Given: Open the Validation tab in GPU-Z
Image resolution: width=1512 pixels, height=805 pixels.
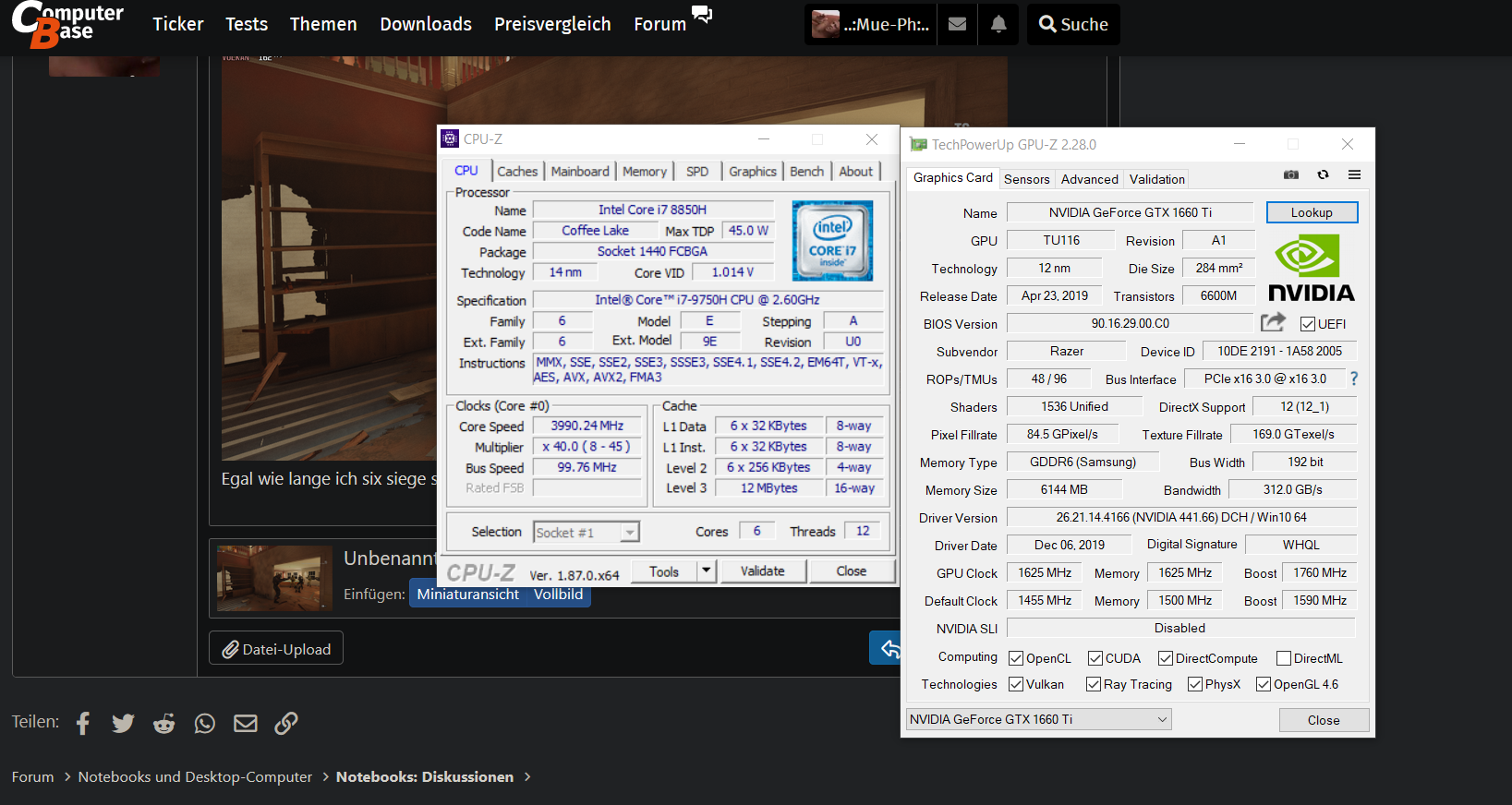Looking at the screenshot, I should 1157,179.
